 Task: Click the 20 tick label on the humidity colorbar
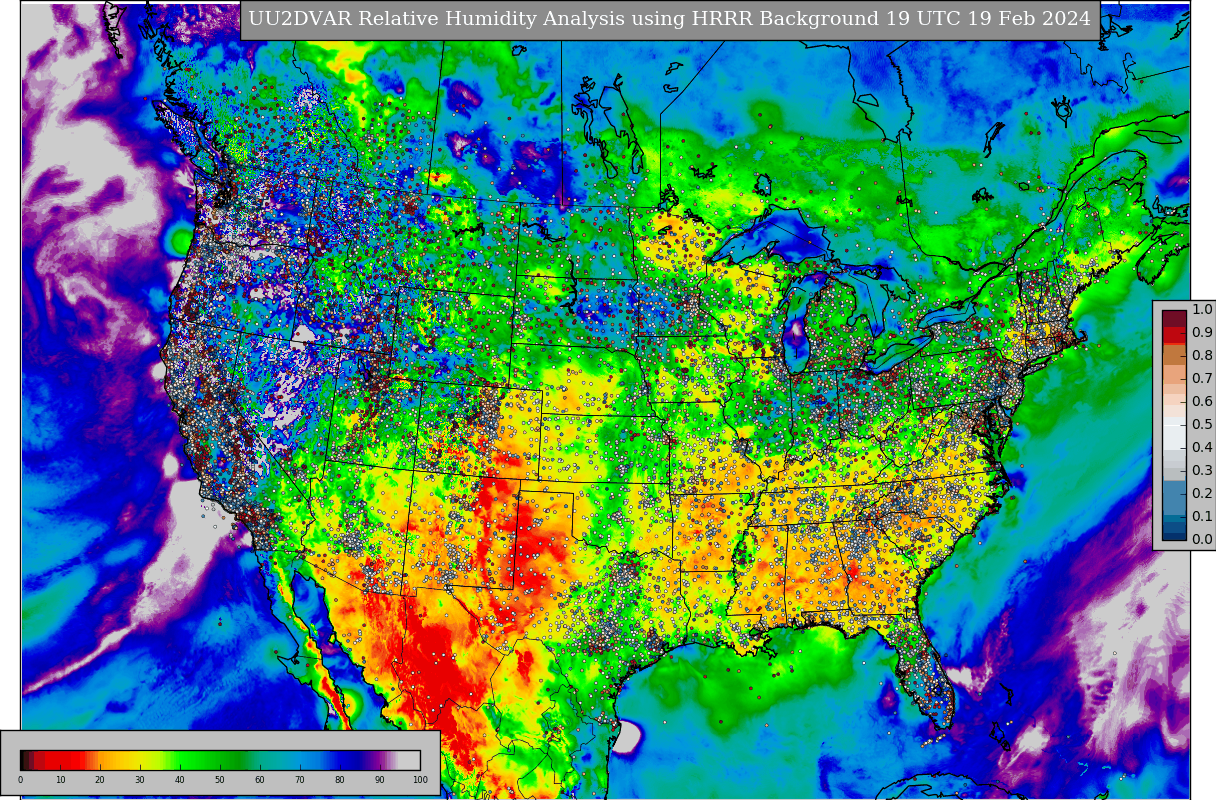point(100,780)
